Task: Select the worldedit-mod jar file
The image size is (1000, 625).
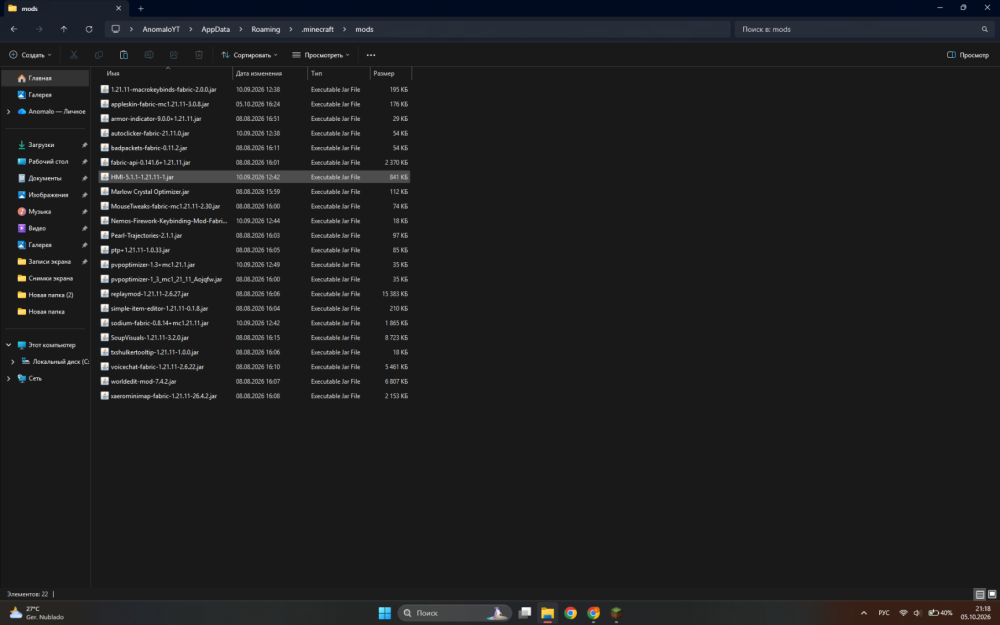Action: coord(254,381)
